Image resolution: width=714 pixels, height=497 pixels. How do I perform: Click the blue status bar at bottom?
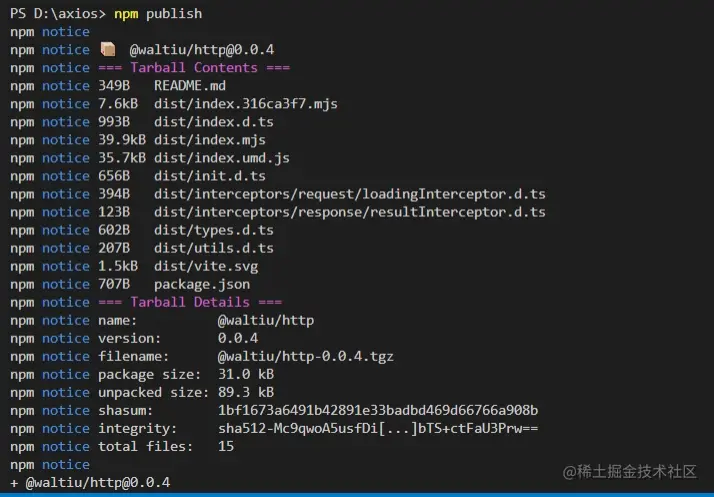(x=357, y=495)
